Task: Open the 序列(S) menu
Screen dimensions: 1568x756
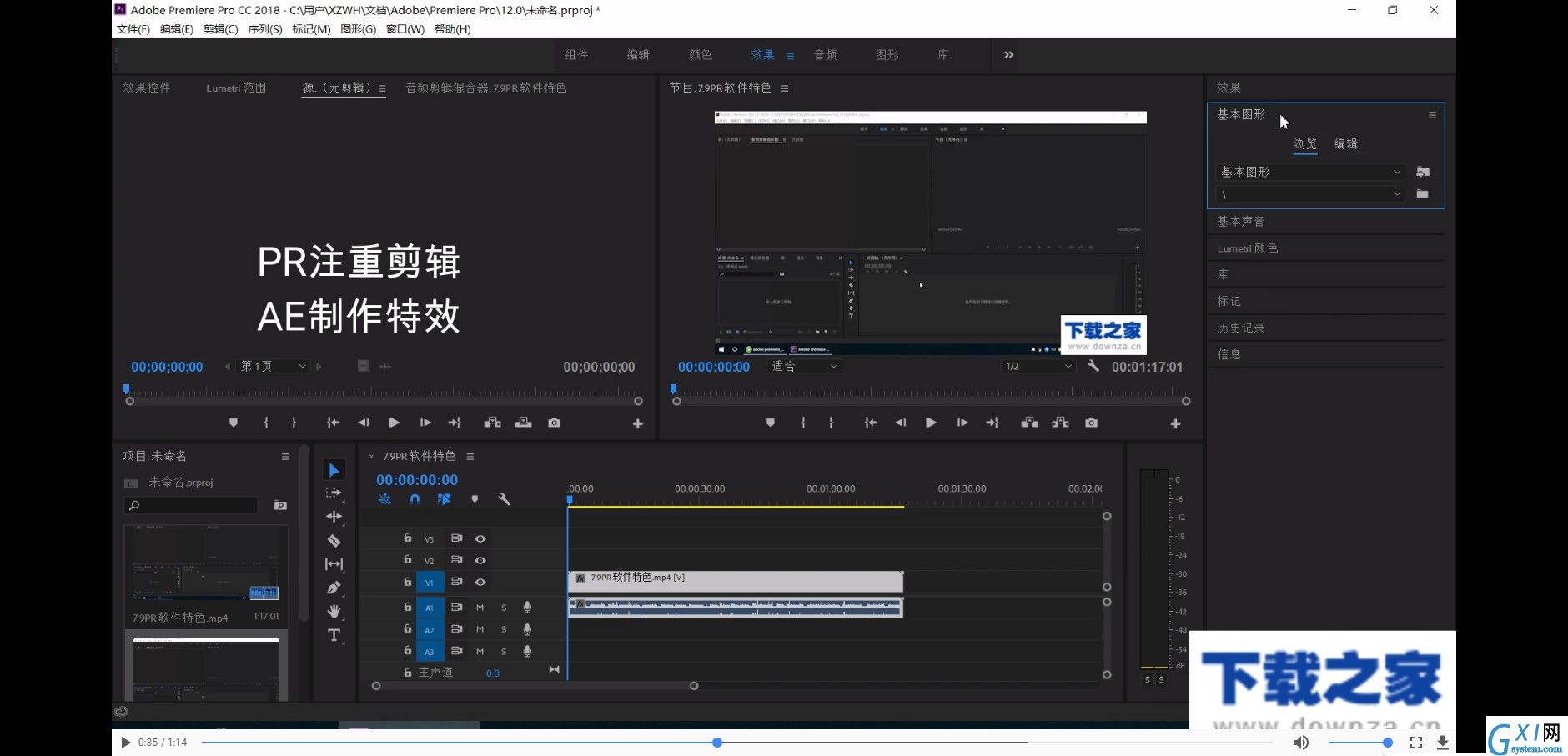Action: [264, 29]
